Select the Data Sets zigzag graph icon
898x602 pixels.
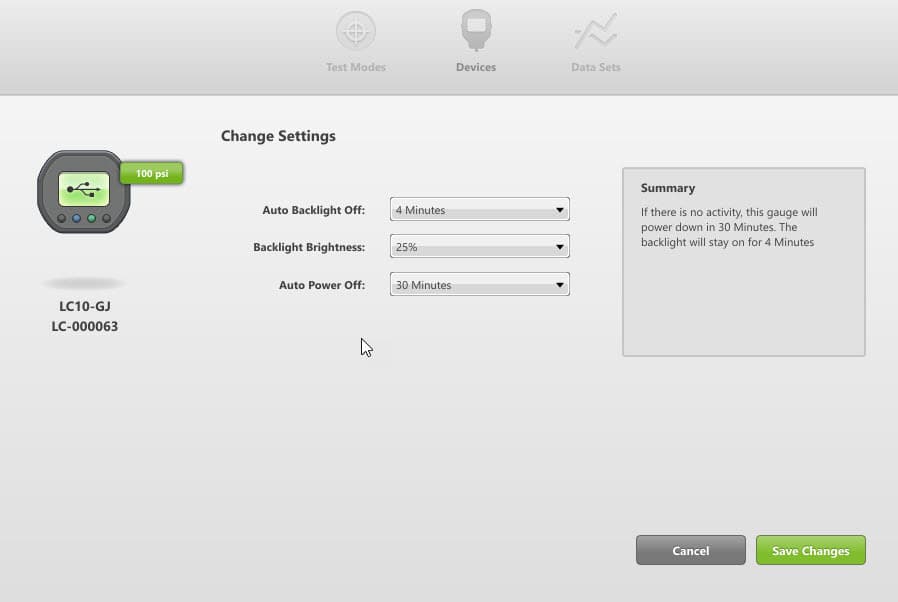[x=595, y=30]
